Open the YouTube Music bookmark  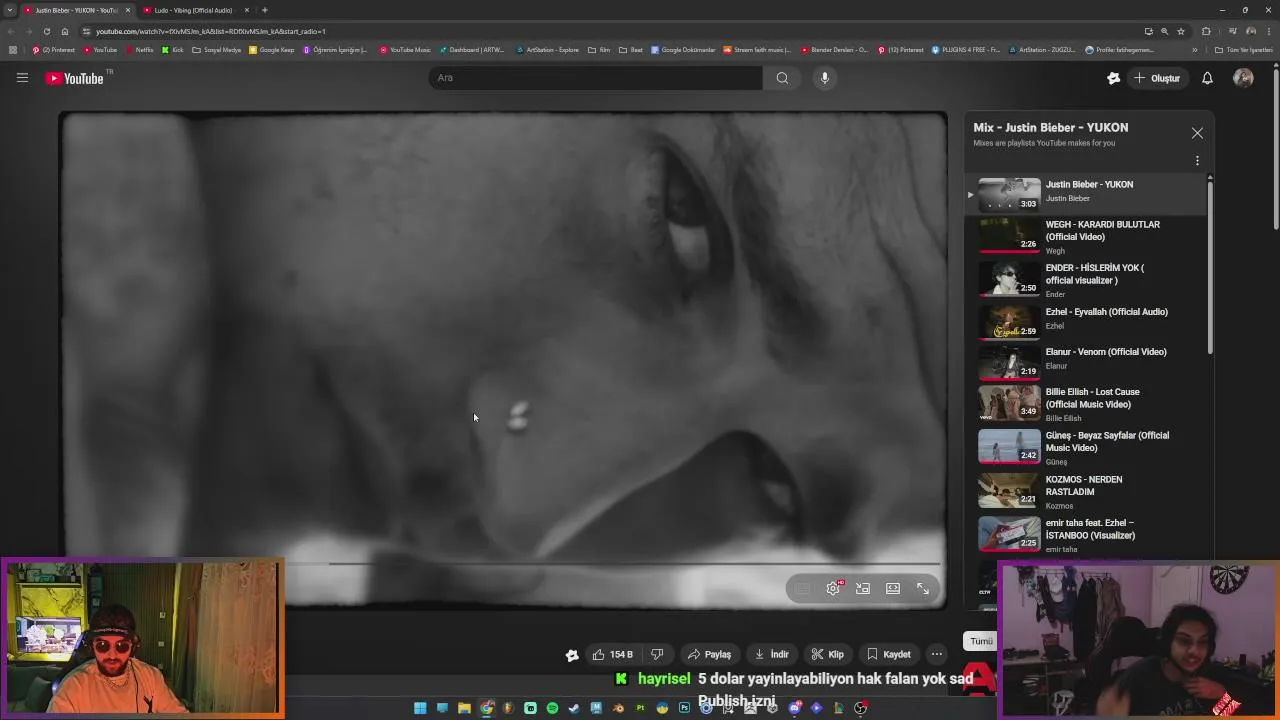tap(405, 50)
